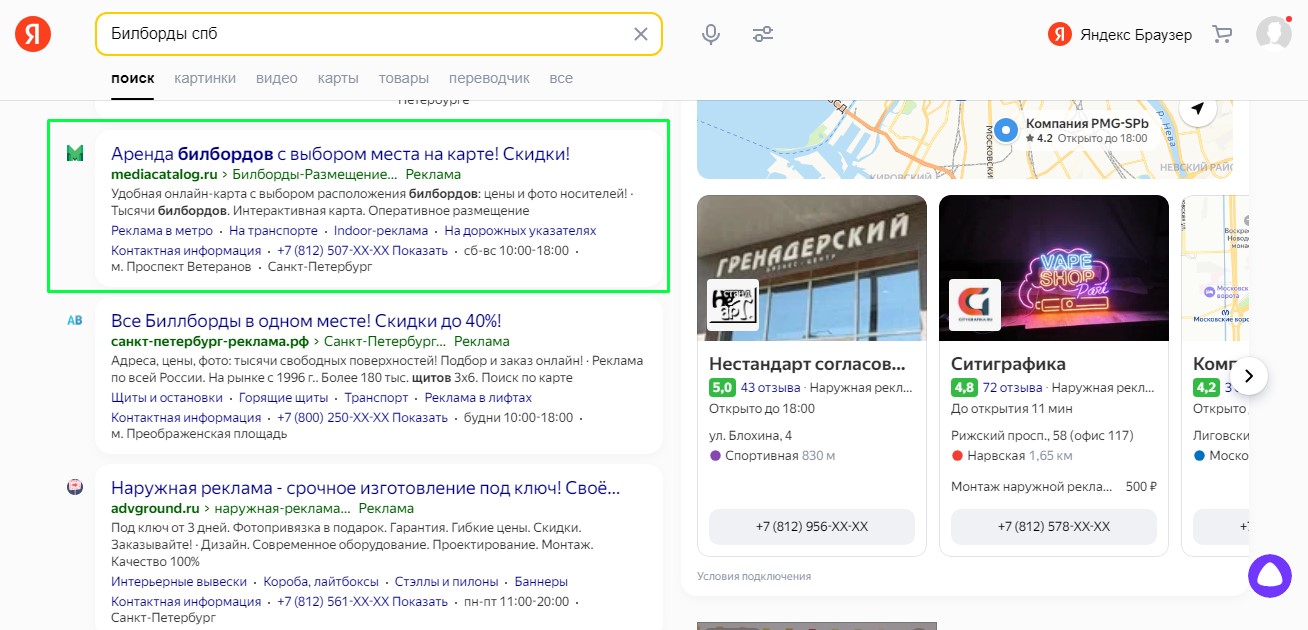Reveal the phone number via Показать
This screenshot has height=630, width=1308.
(x=420, y=250)
